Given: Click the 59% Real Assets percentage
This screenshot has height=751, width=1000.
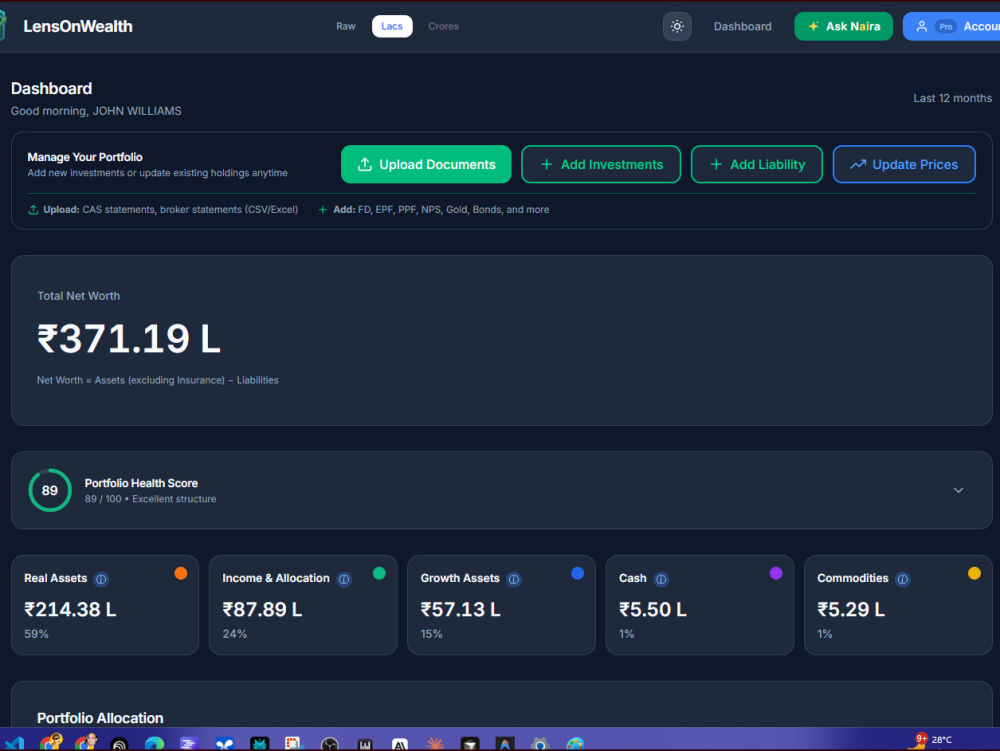Looking at the screenshot, I should (36, 634).
